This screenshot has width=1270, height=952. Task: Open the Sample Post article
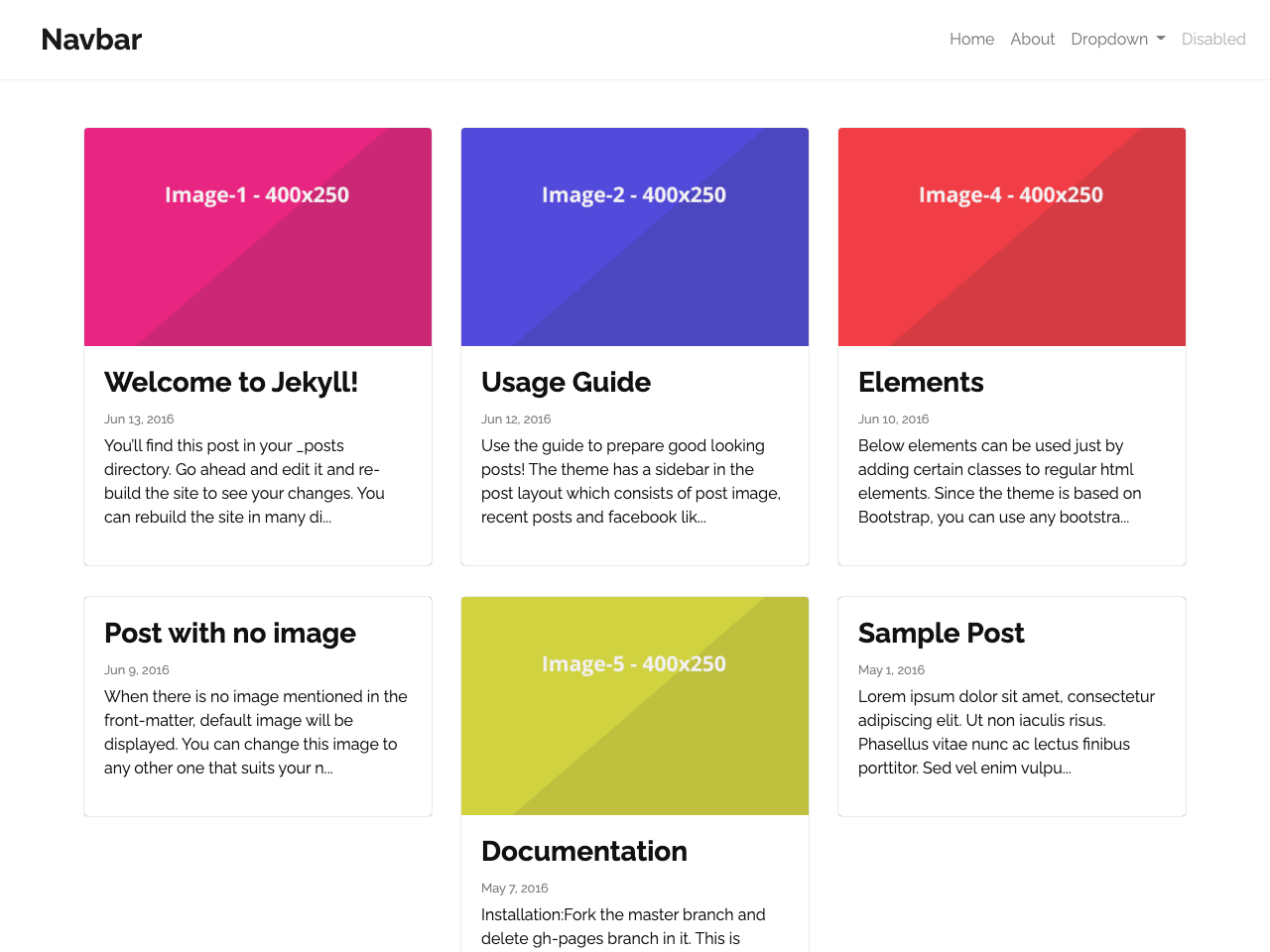(941, 633)
